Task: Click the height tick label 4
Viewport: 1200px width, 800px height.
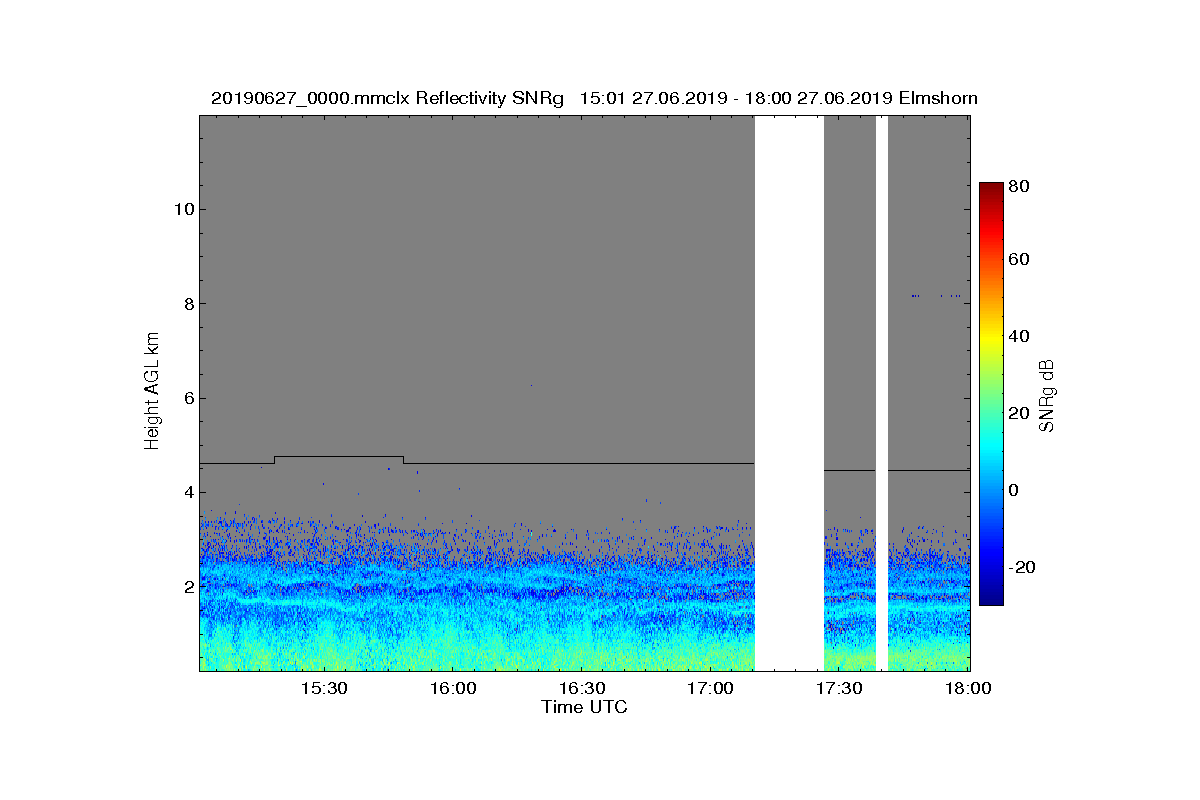Action: 187,492
